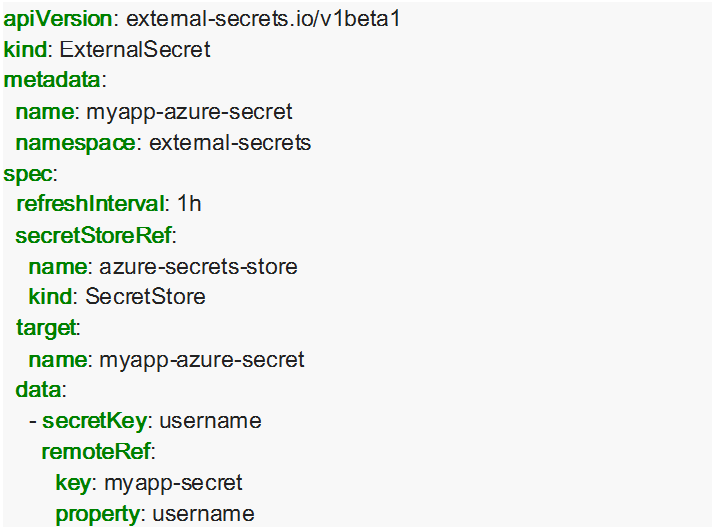Click the refreshInterval key
The image size is (712, 529).
click(89, 204)
